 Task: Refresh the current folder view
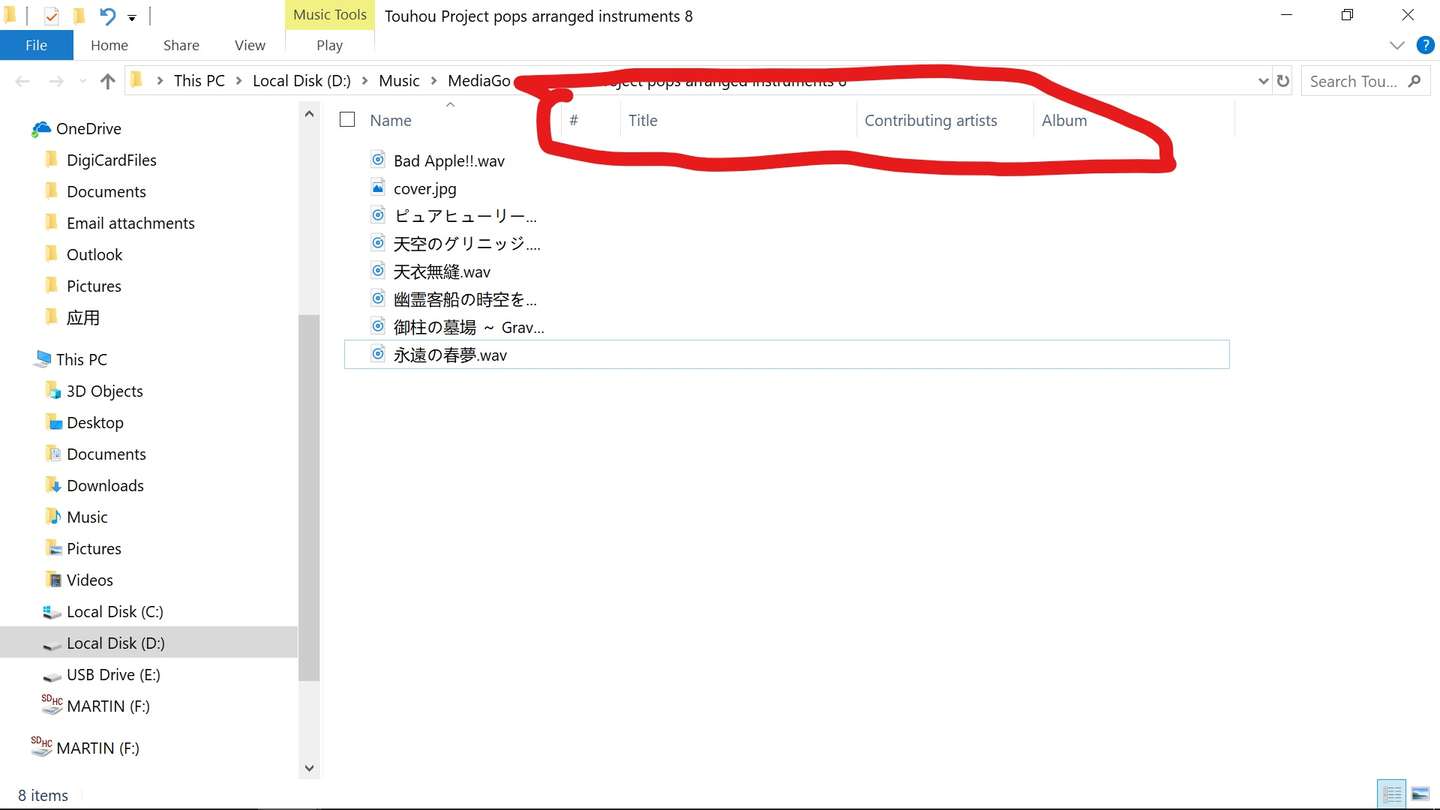(x=1283, y=81)
